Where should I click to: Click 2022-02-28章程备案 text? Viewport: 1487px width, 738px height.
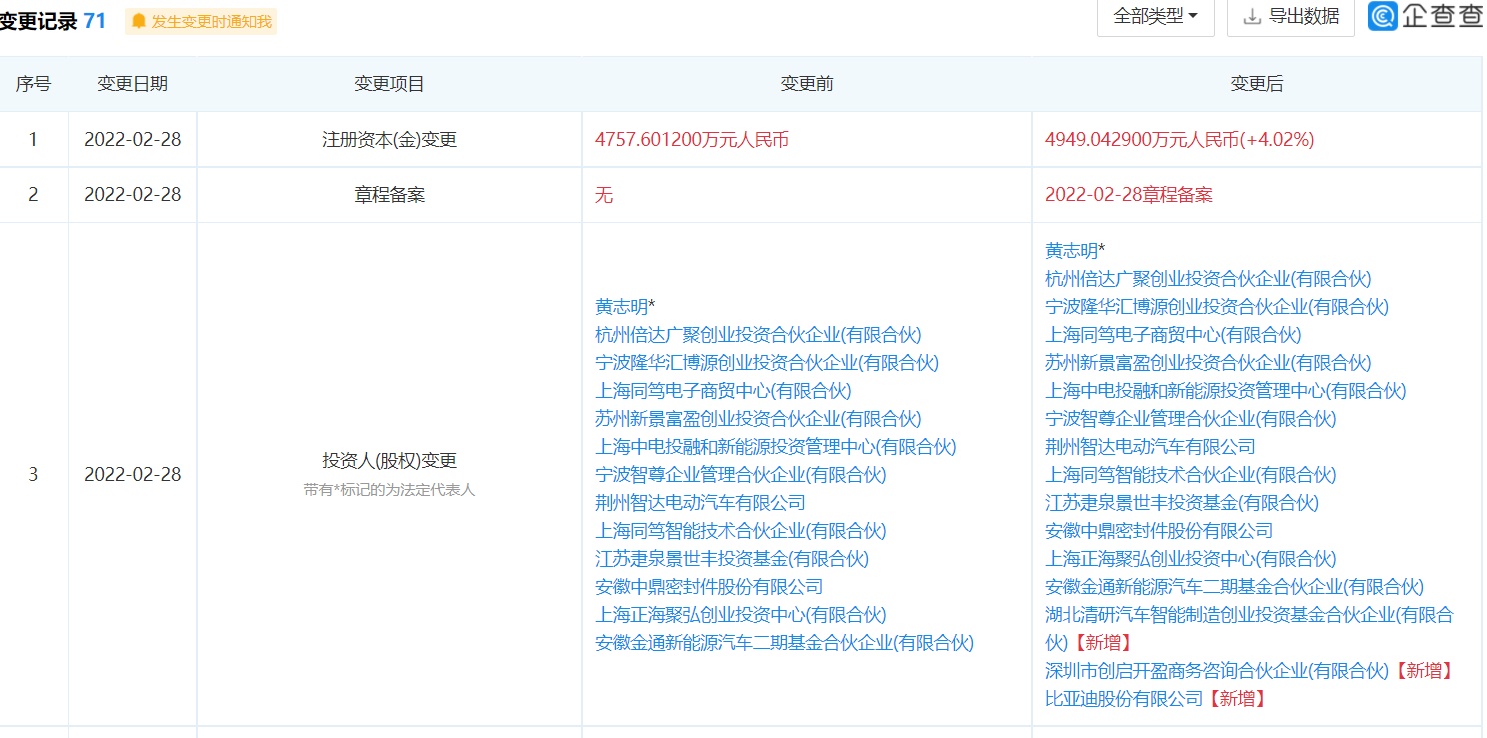[x=1129, y=195]
